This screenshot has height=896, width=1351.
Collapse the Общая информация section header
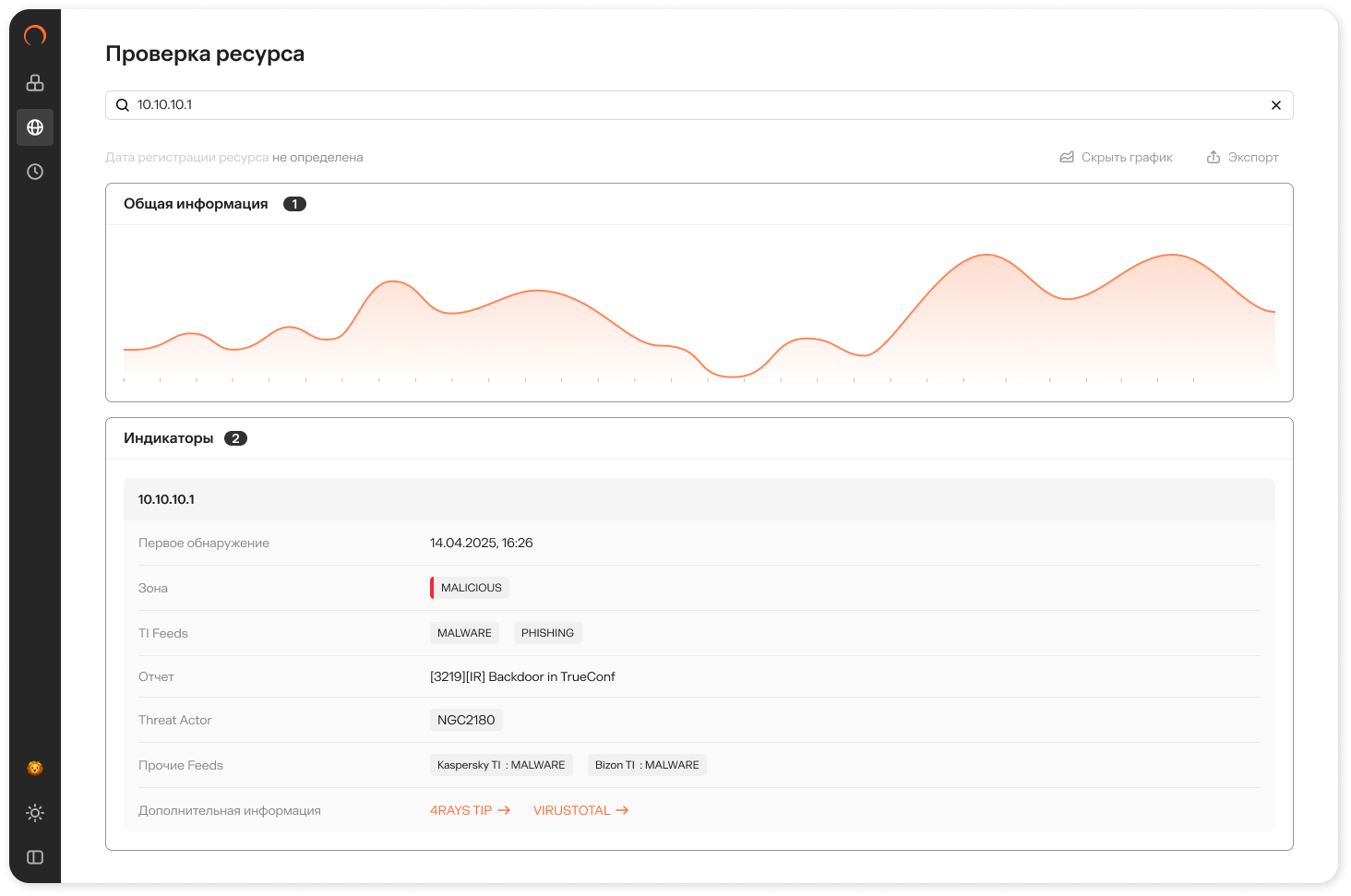[196, 204]
